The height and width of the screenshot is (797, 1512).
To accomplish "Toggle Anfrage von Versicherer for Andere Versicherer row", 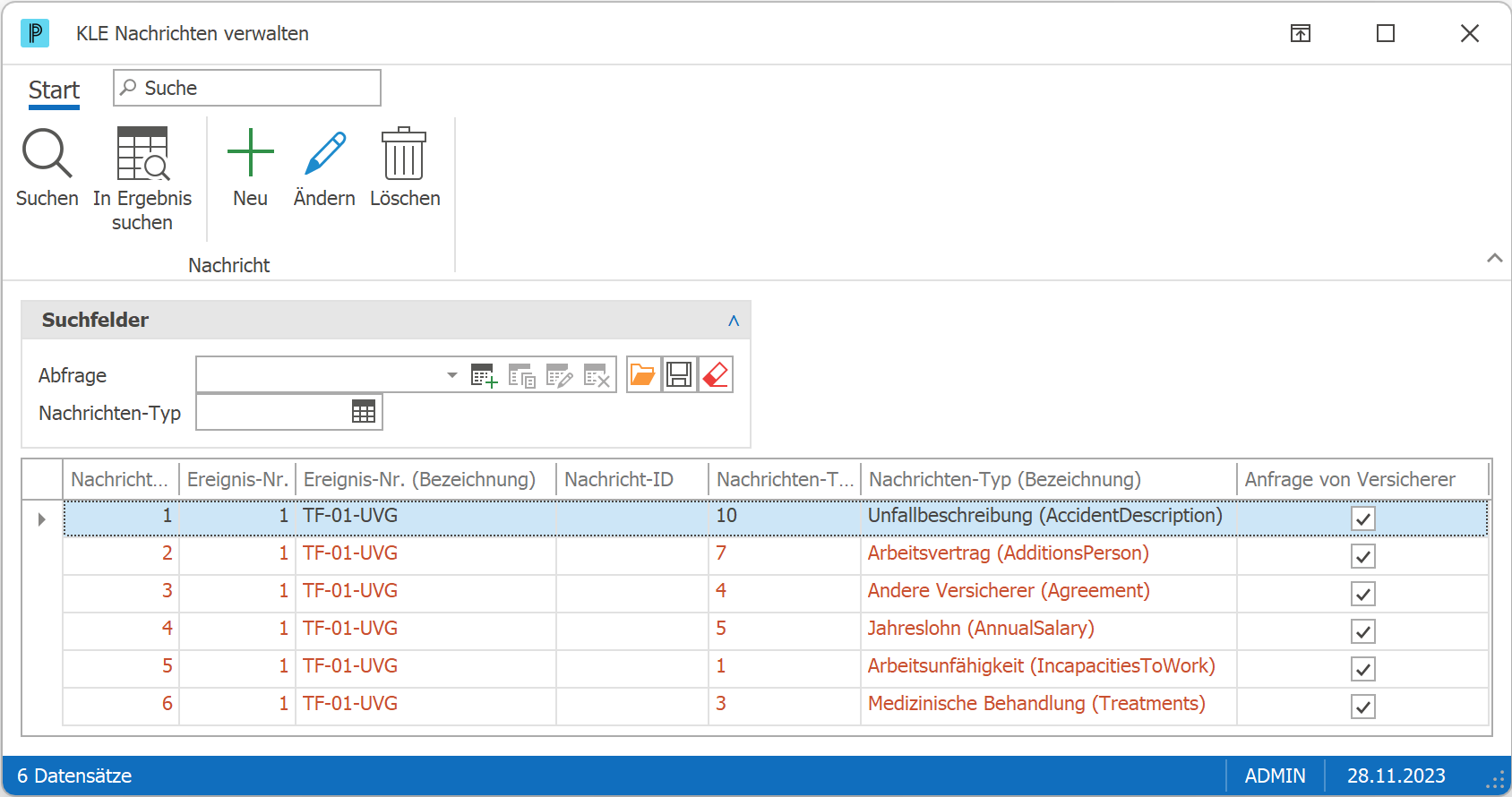I will click(x=1363, y=594).
